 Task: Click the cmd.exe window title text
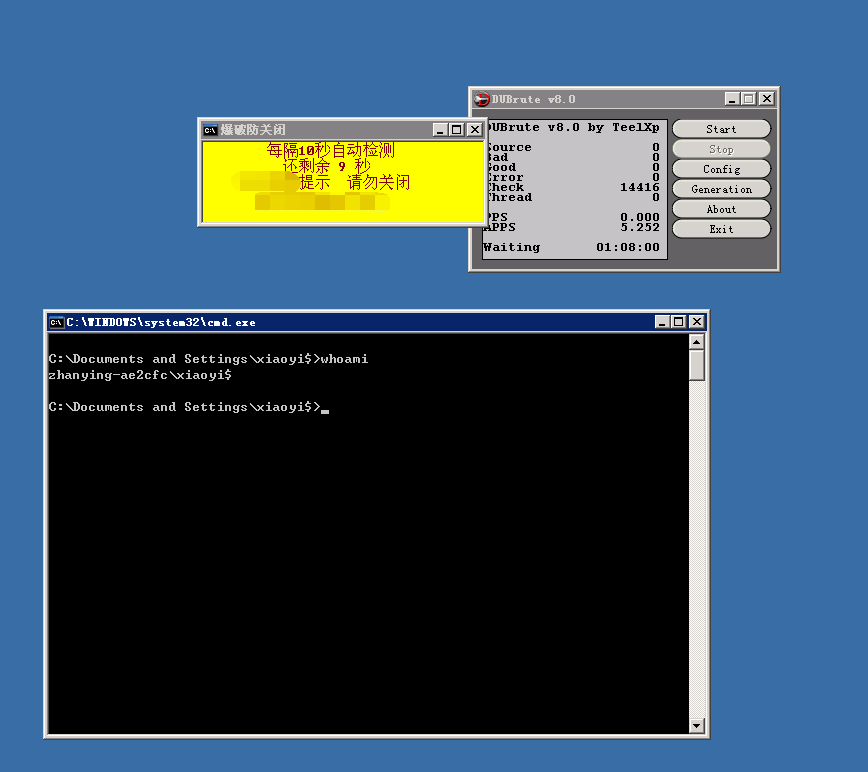[161, 322]
